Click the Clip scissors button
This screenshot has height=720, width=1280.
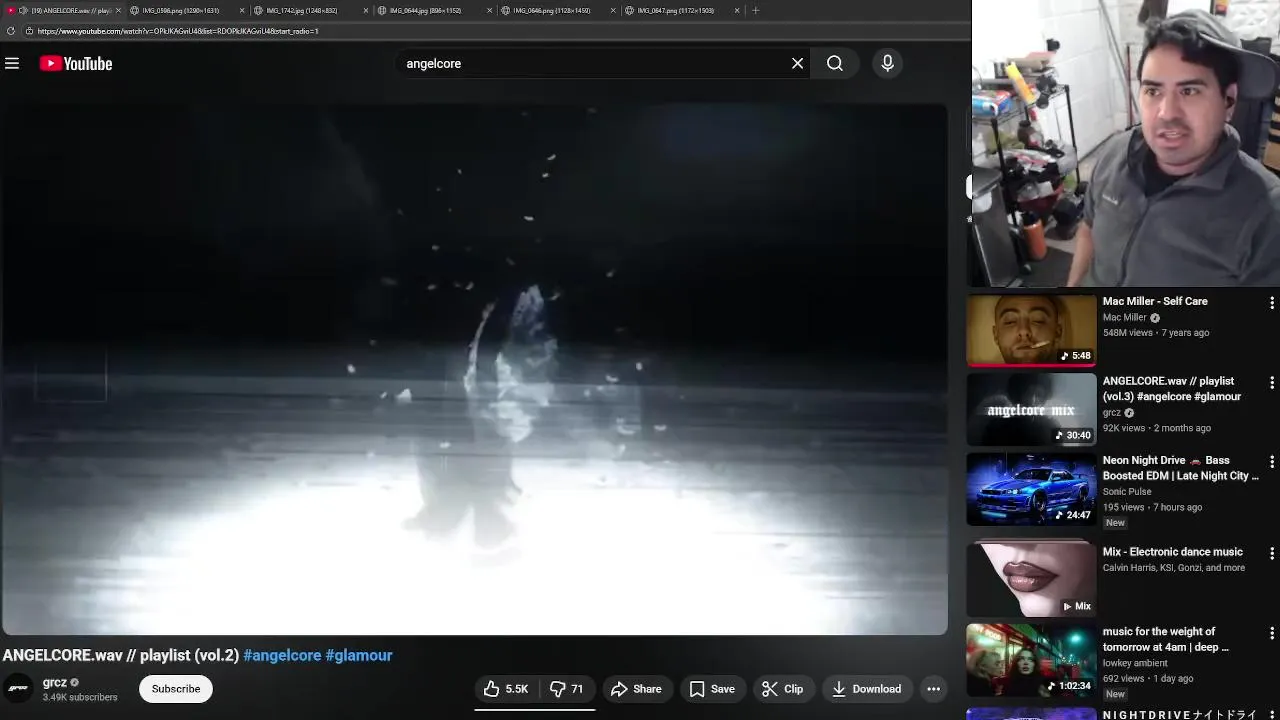782,689
